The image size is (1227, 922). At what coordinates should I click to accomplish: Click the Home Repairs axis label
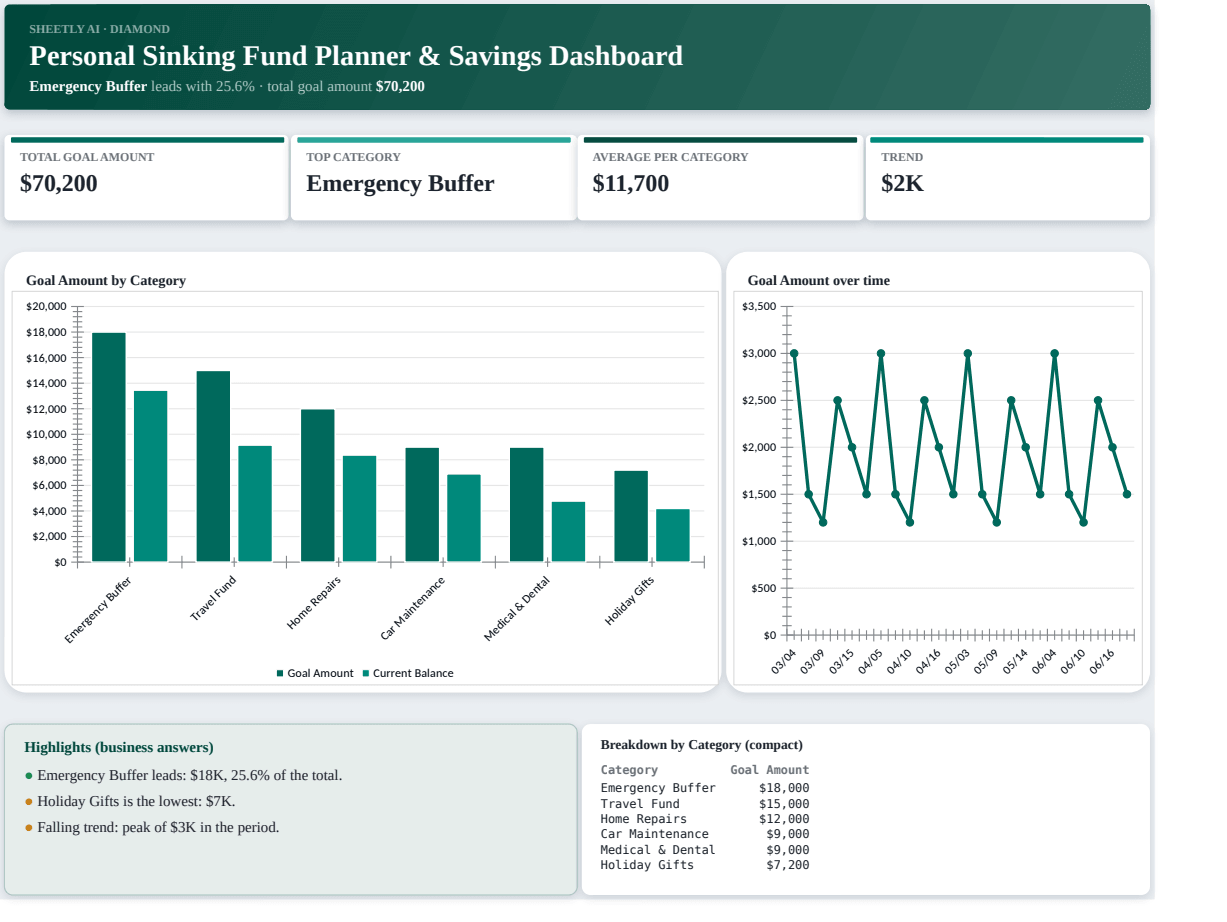[x=314, y=602]
